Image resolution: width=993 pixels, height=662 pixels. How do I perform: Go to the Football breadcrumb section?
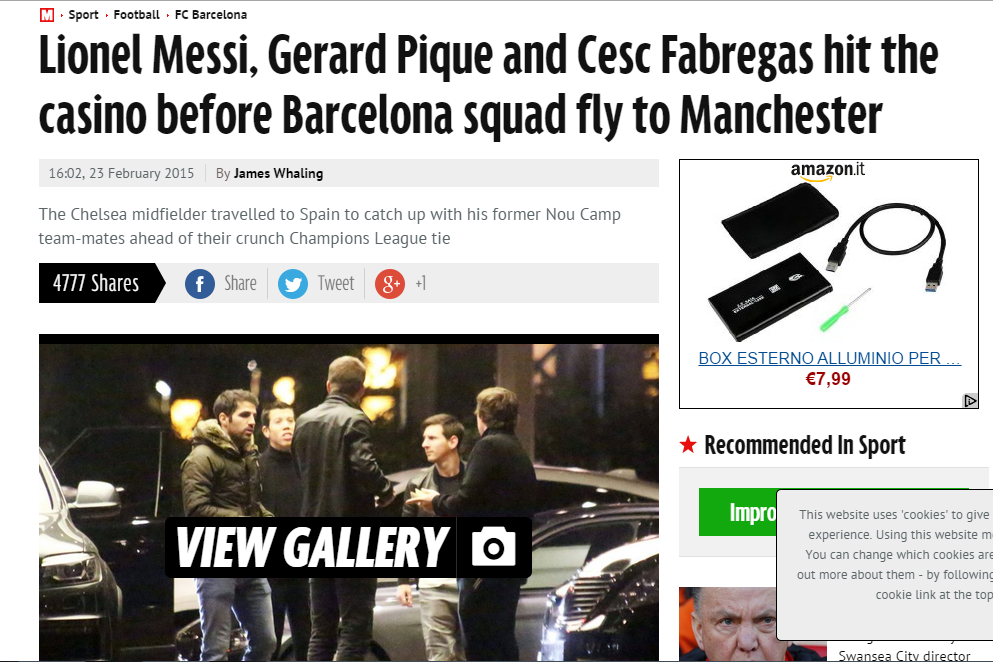pyautogui.click(x=136, y=15)
